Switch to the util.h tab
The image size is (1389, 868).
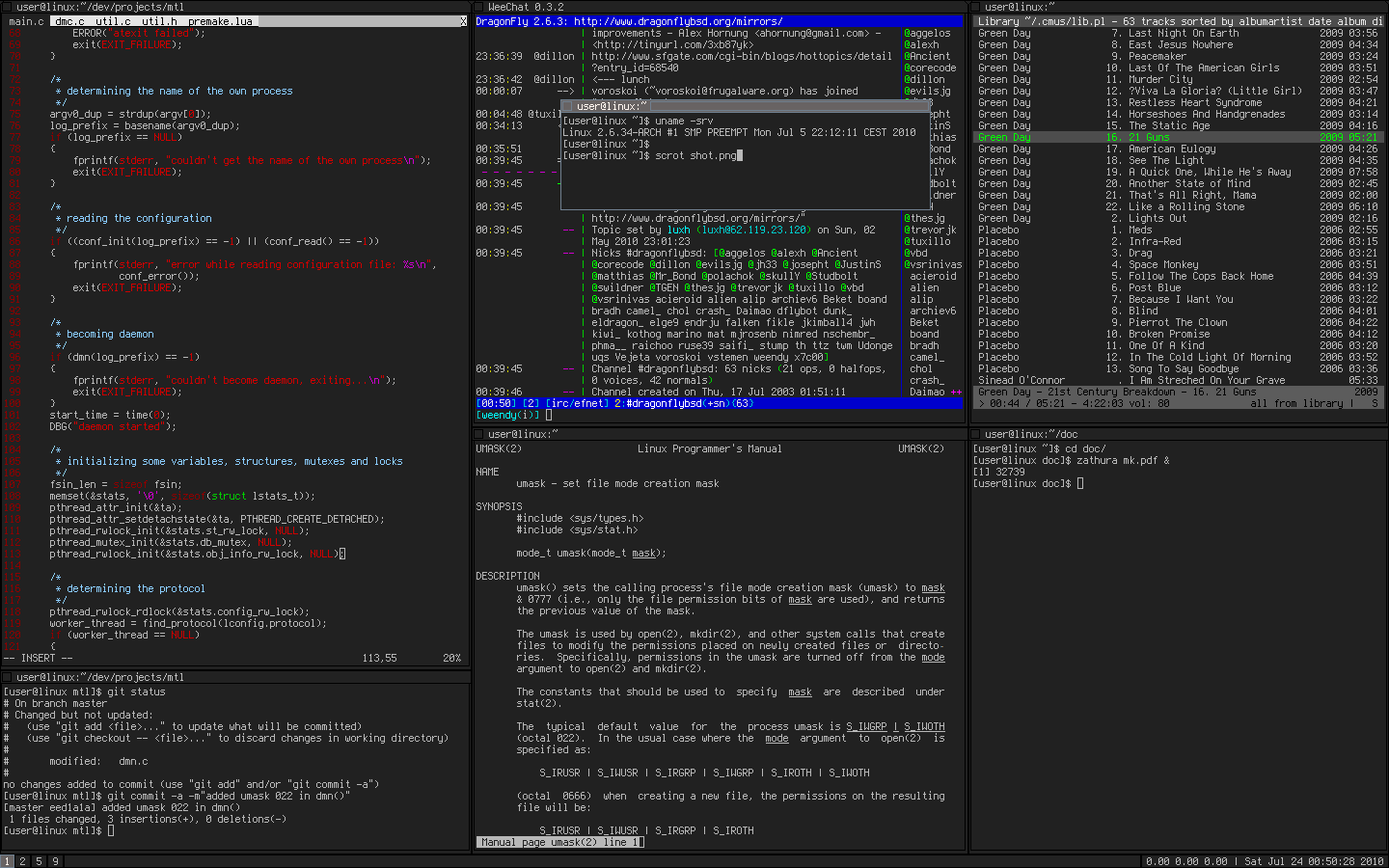pos(159,21)
